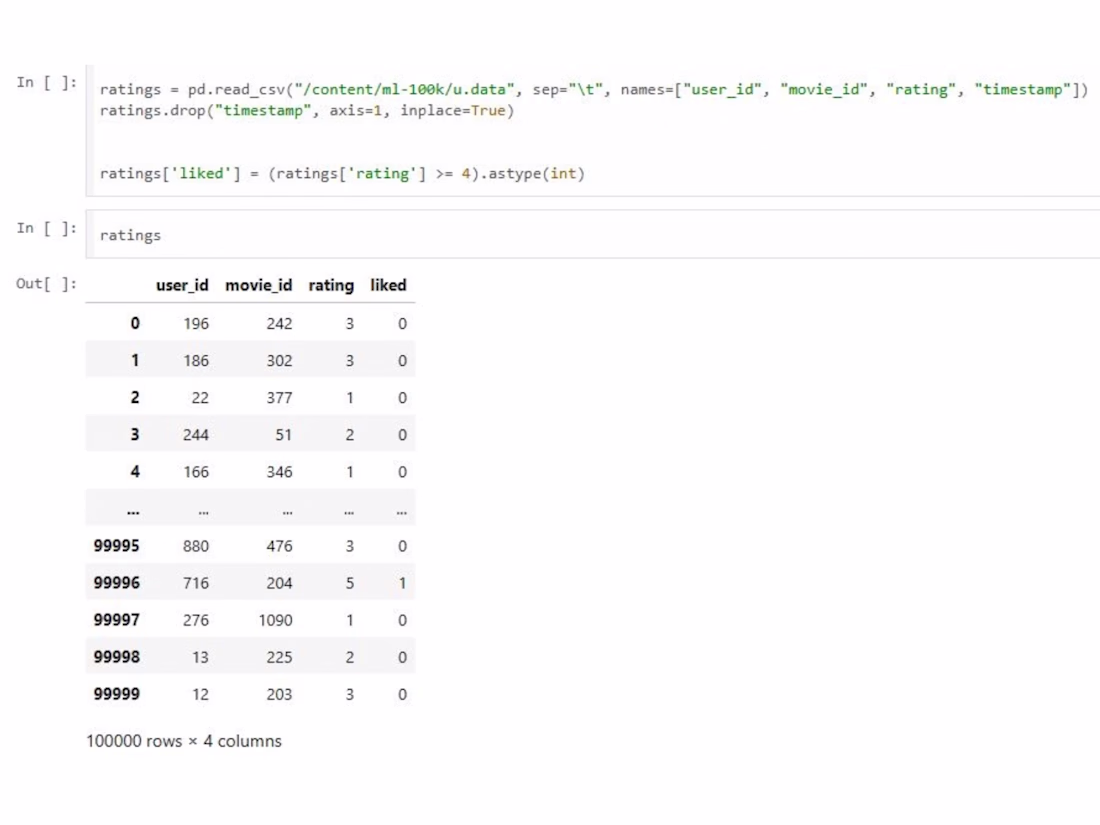Screen dimensions: 1100x825
Task: Click movie_id value 203
Action: [279, 695]
